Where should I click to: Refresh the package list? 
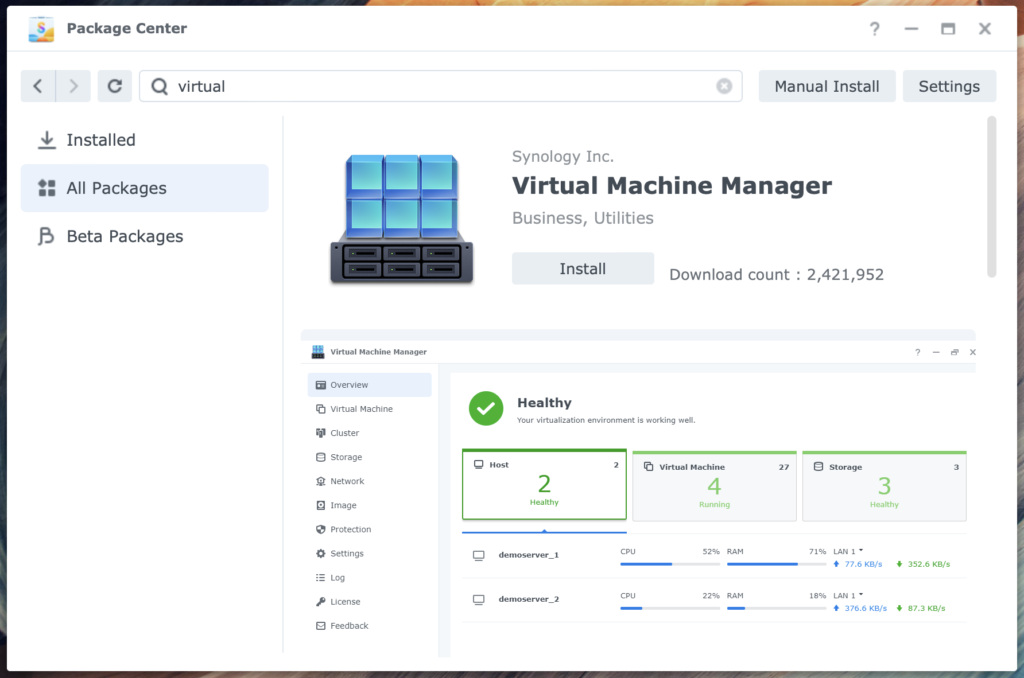coord(114,86)
